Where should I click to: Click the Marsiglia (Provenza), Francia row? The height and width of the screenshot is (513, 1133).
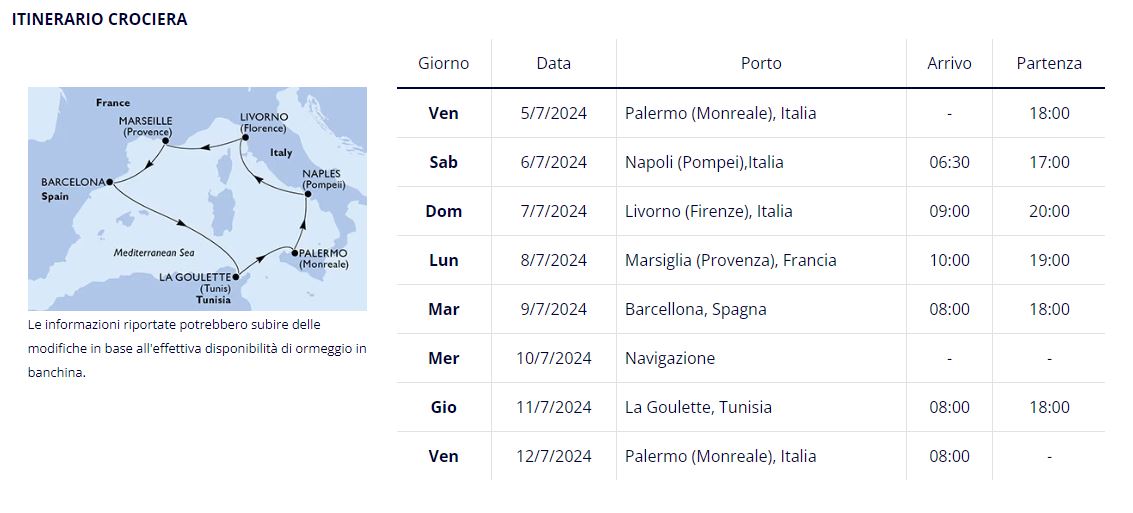(x=751, y=260)
